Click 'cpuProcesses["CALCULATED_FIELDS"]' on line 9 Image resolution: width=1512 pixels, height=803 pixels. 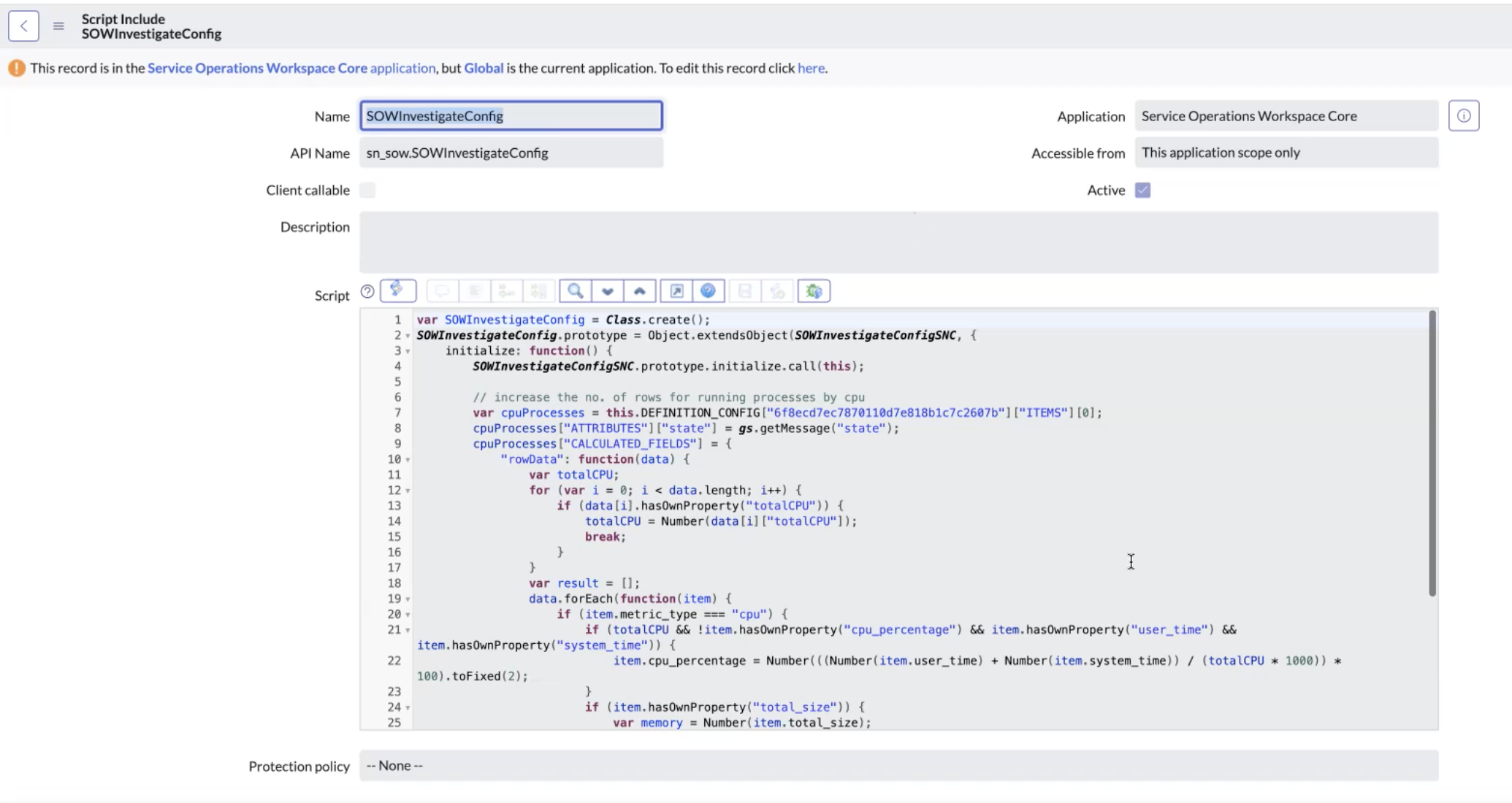pyautogui.click(x=588, y=444)
